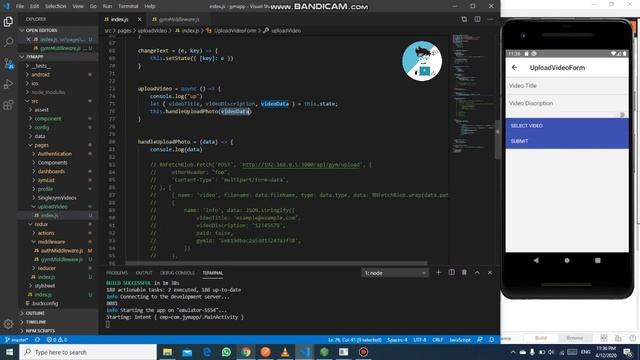Click the UTF-8 encoding in status bar
This screenshot has height=360, width=640.
[420, 340]
